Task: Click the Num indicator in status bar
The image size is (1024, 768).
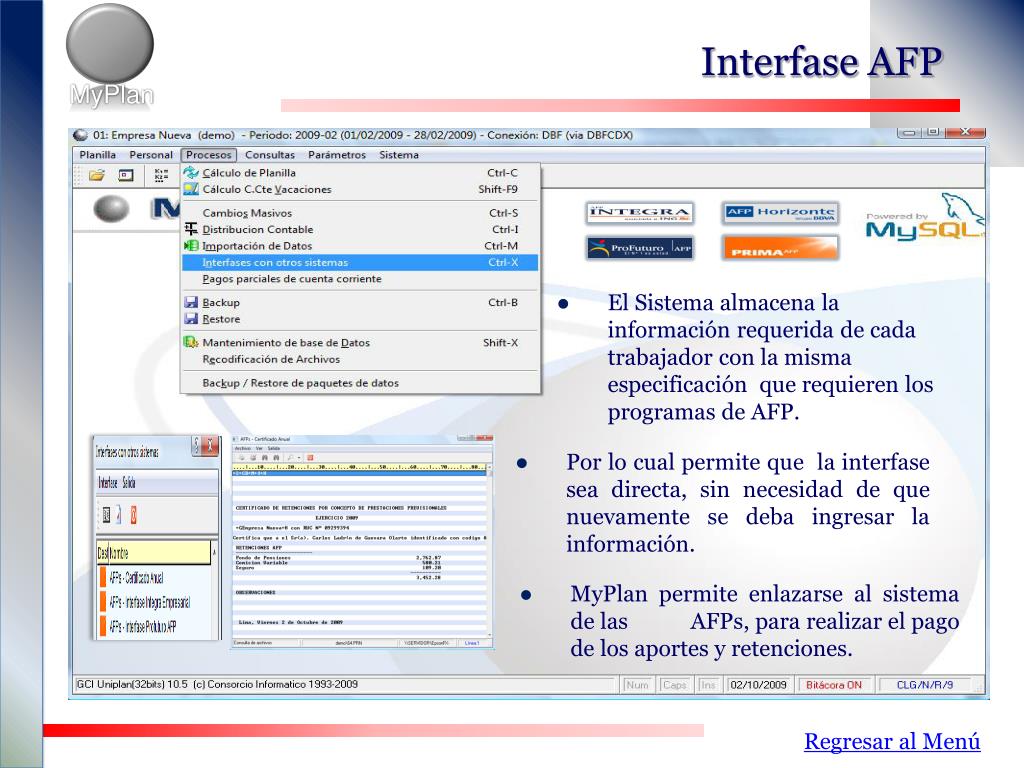Action: [637, 685]
